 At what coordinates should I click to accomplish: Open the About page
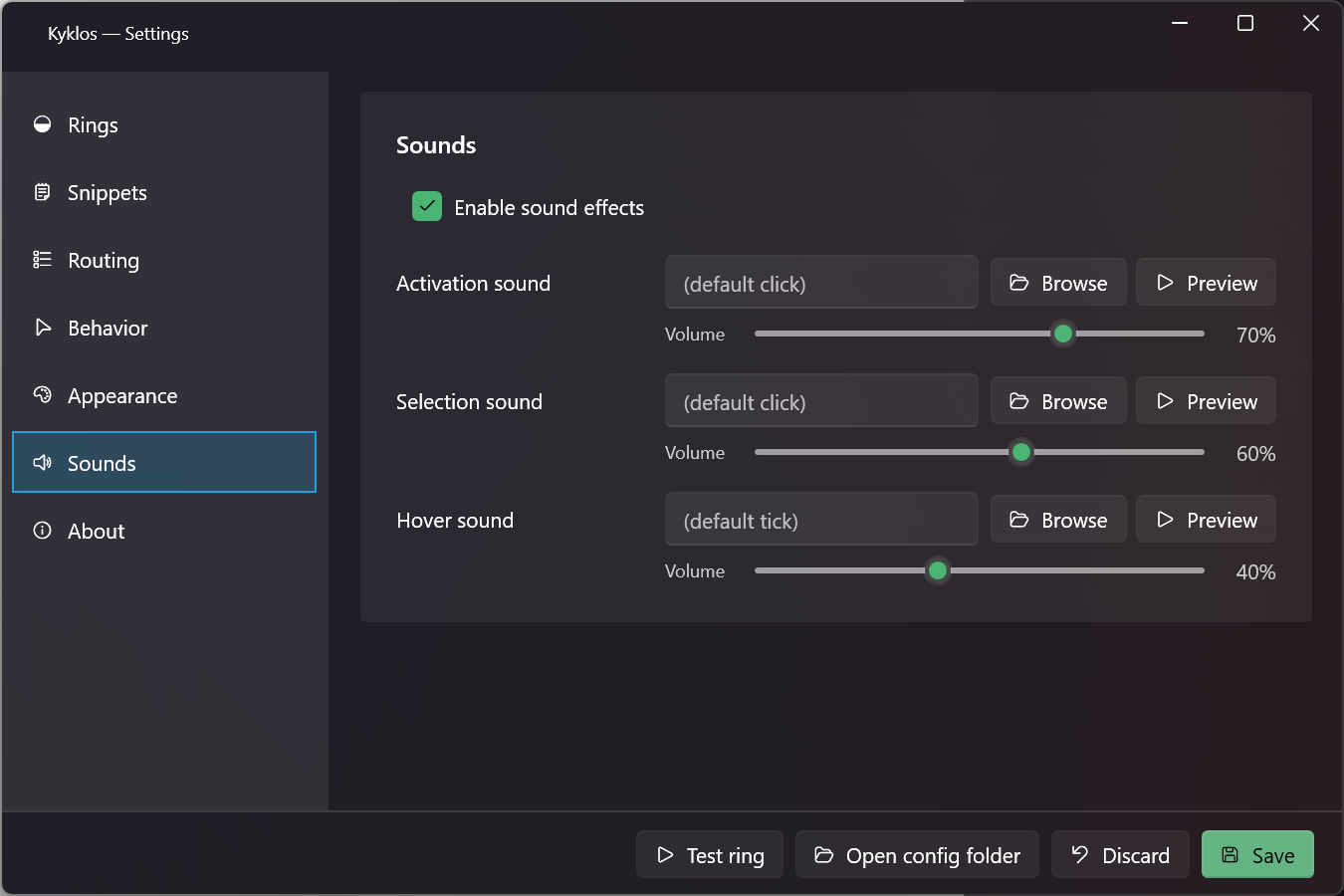pyautogui.click(x=164, y=531)
